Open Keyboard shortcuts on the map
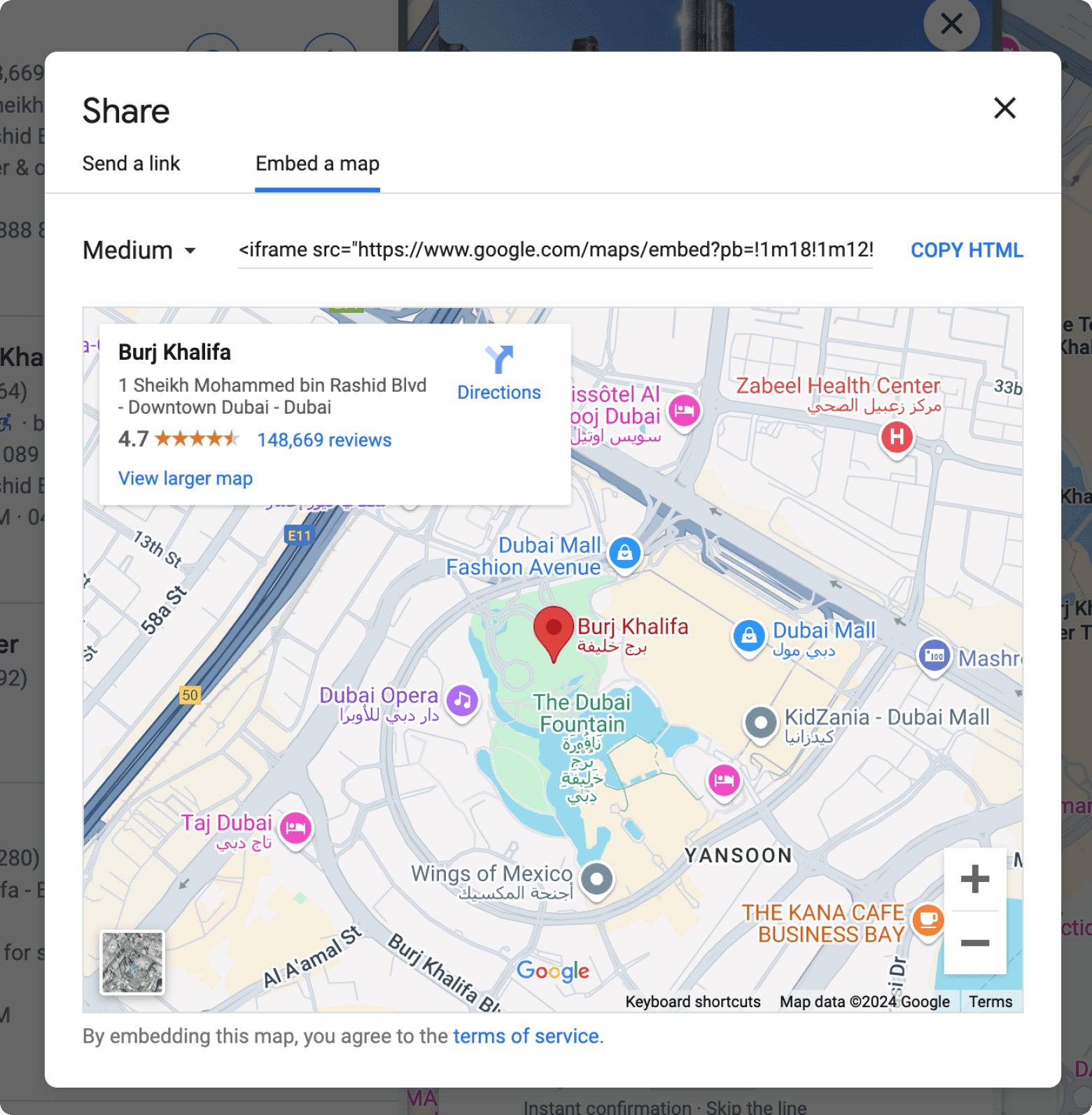Image resolution: width=1092 pixels, height=1115 pixels. tap(693, 1002)
